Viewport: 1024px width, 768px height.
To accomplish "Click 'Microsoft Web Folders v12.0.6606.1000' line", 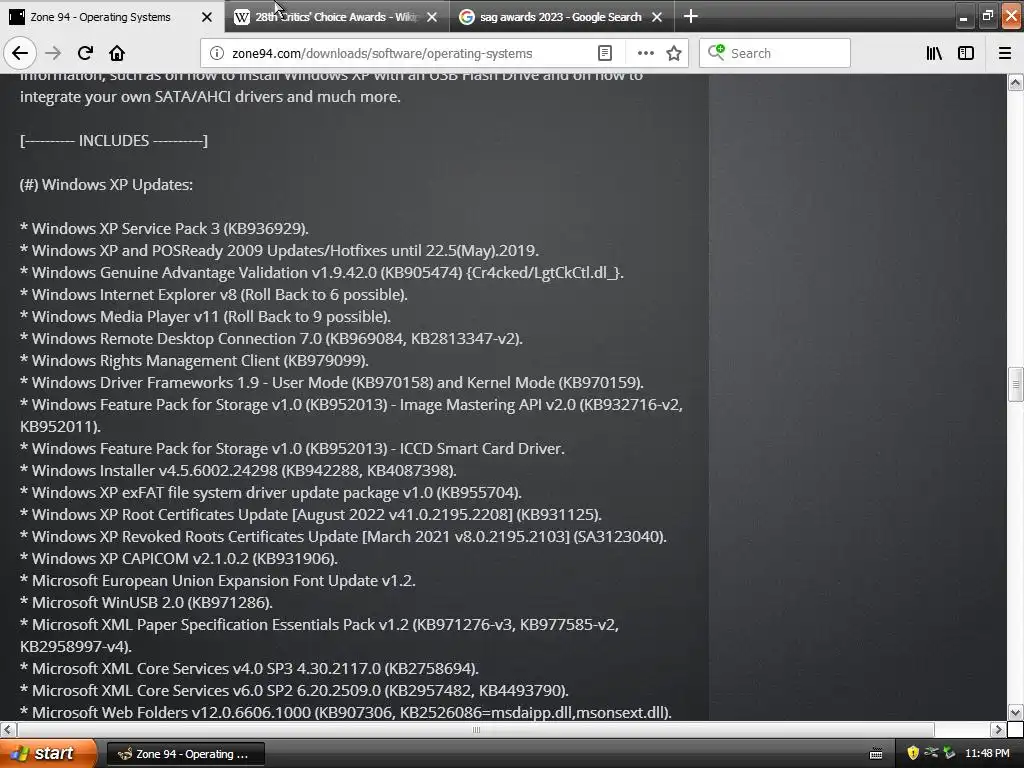I will (345, 712).
